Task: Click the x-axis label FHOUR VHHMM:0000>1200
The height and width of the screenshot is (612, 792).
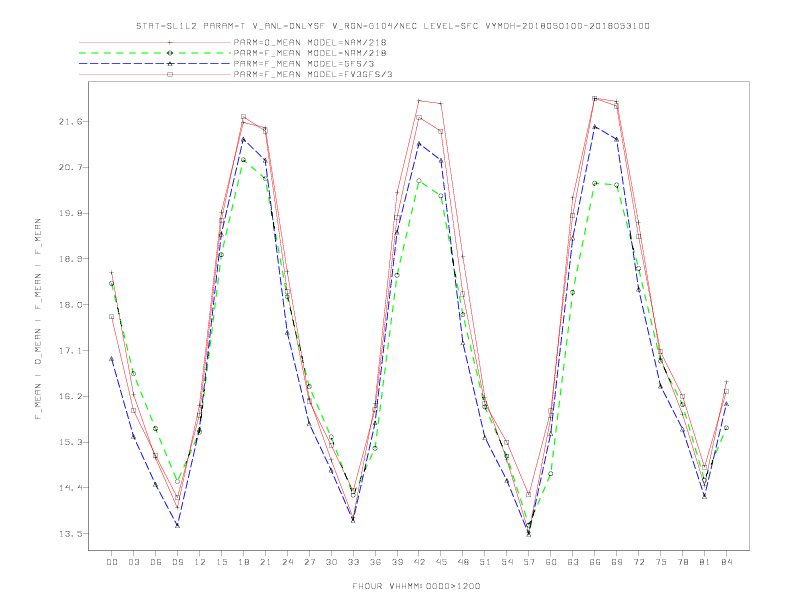Action: coord(416,586)
